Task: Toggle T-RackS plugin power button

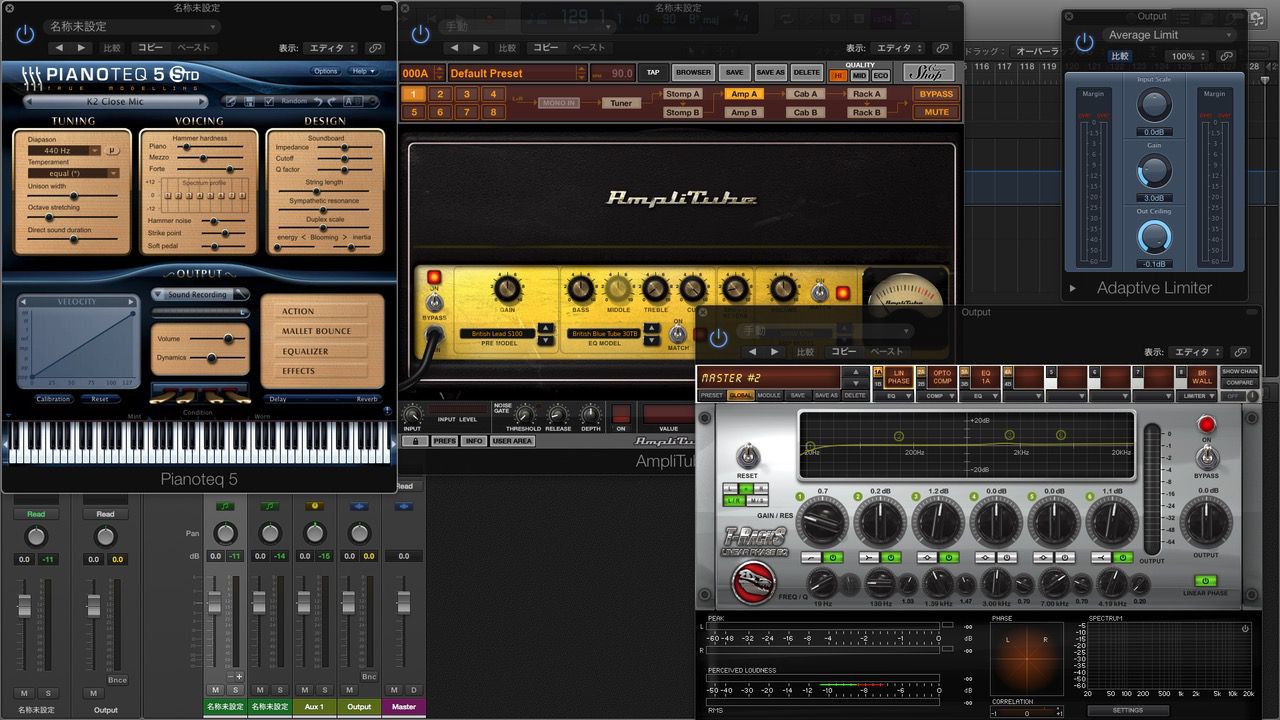Action: 718,338
